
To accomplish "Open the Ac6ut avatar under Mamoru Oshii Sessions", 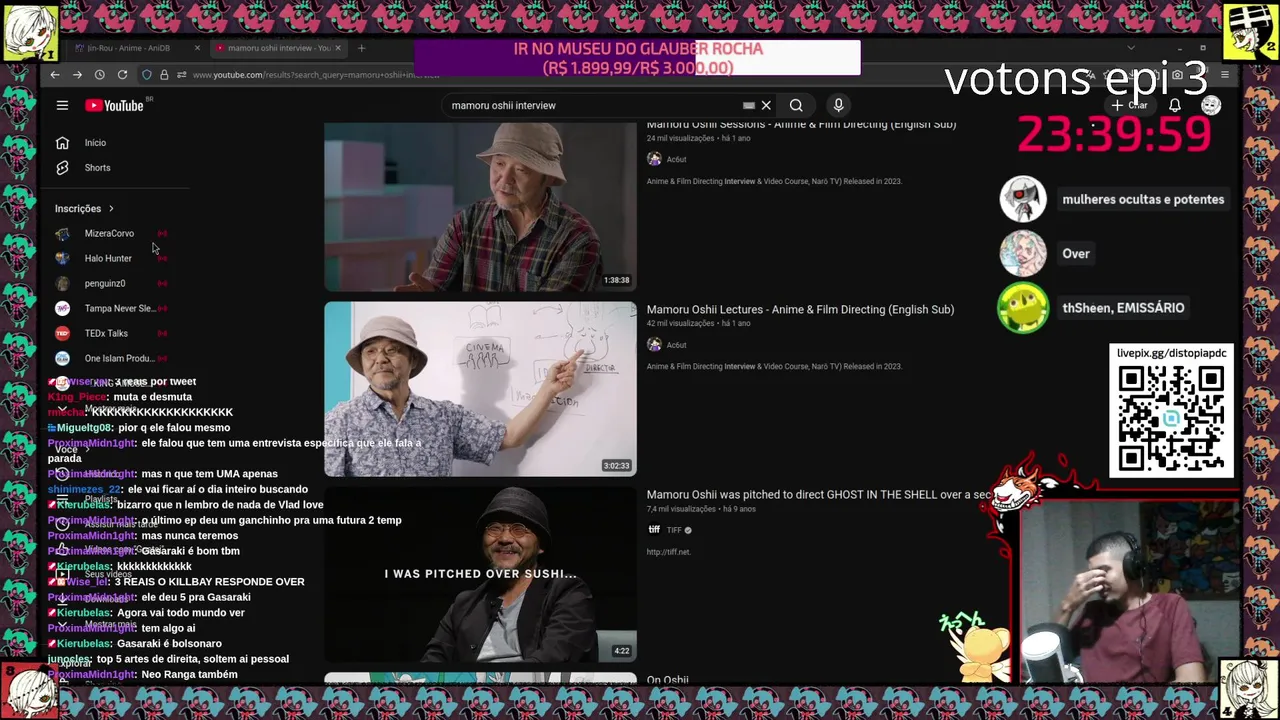I will 654,159.
